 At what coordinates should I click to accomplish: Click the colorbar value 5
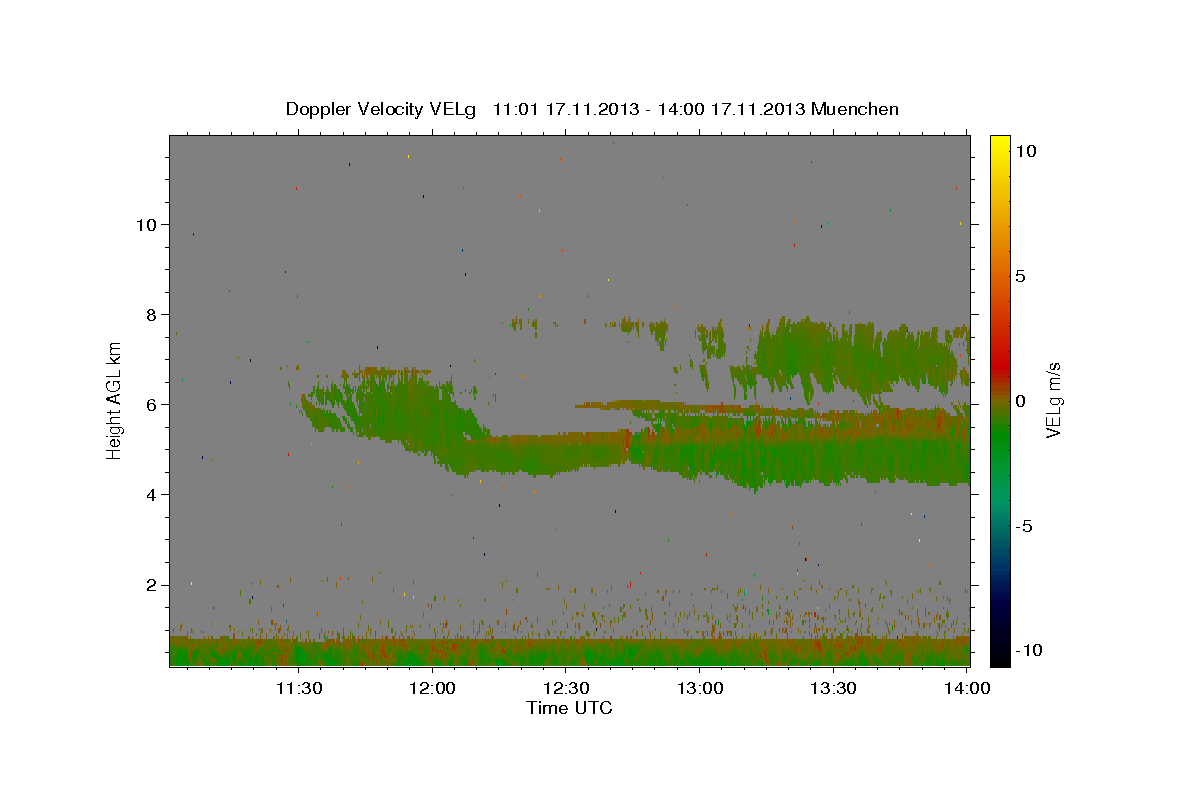(x=1020, y=276)
